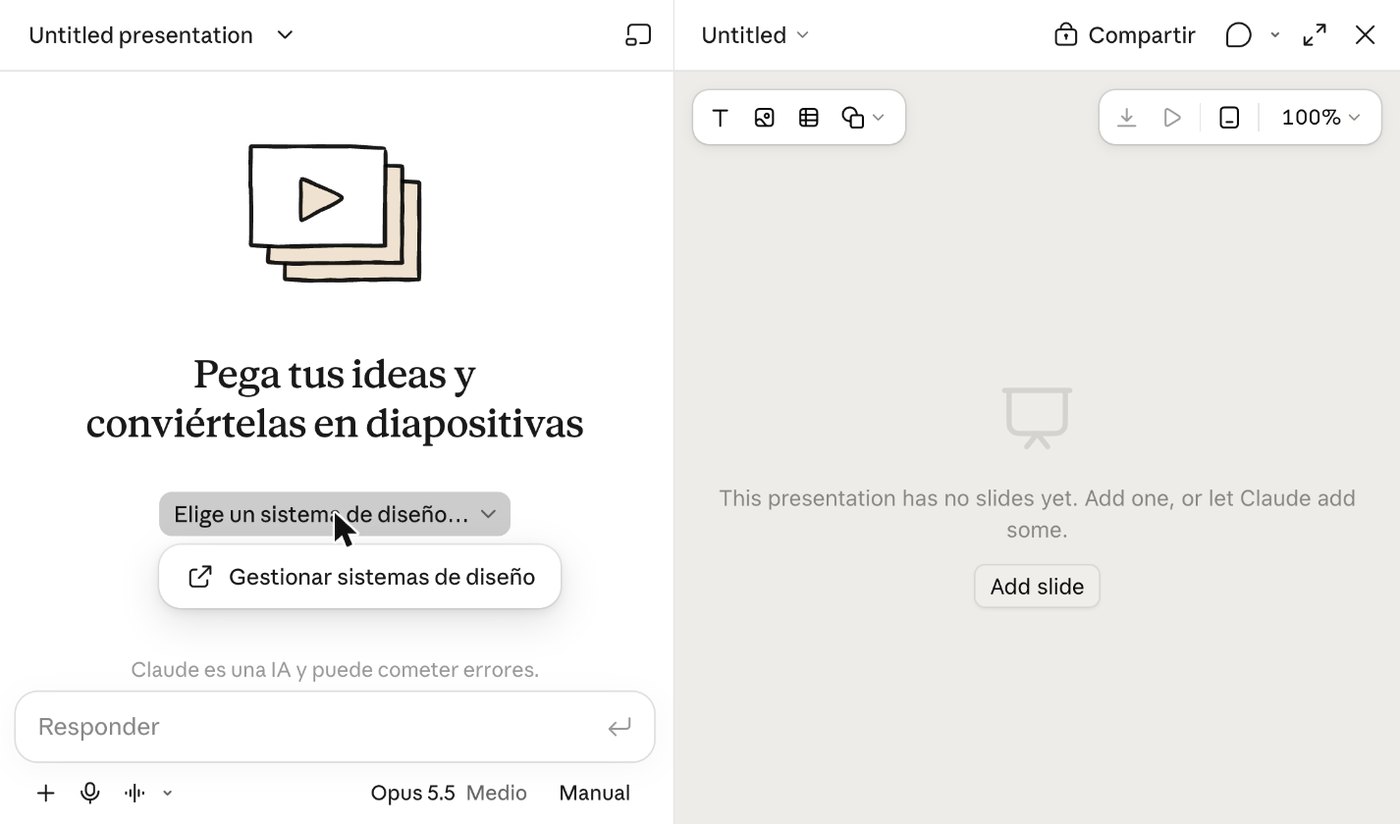Download the presentation

[x=1126, y=118]
